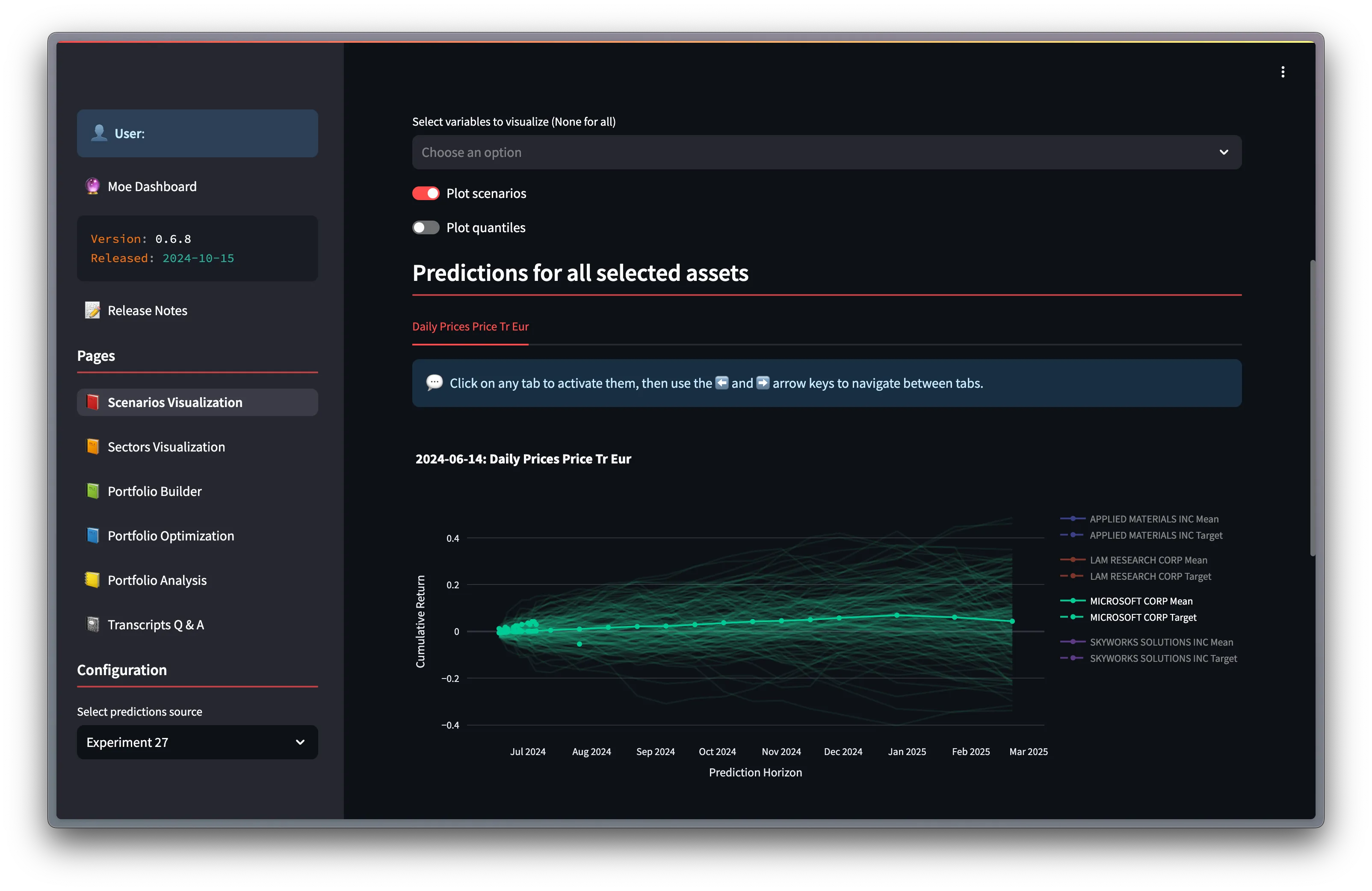Click the User info box
The height and width of the screenshot is (891, 1372).
click(x=197, y=133)
